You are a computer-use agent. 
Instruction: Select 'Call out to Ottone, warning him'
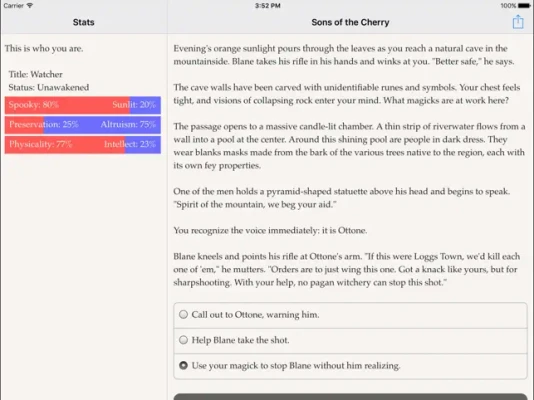click(350, 315)
